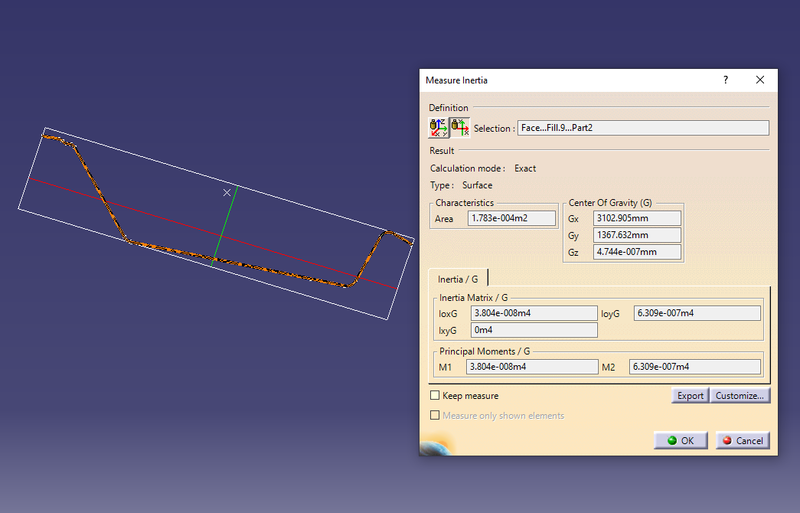Click the IoyG inertia value field
This screenshot has width=800, height=513.
click(x=696, y=314)
